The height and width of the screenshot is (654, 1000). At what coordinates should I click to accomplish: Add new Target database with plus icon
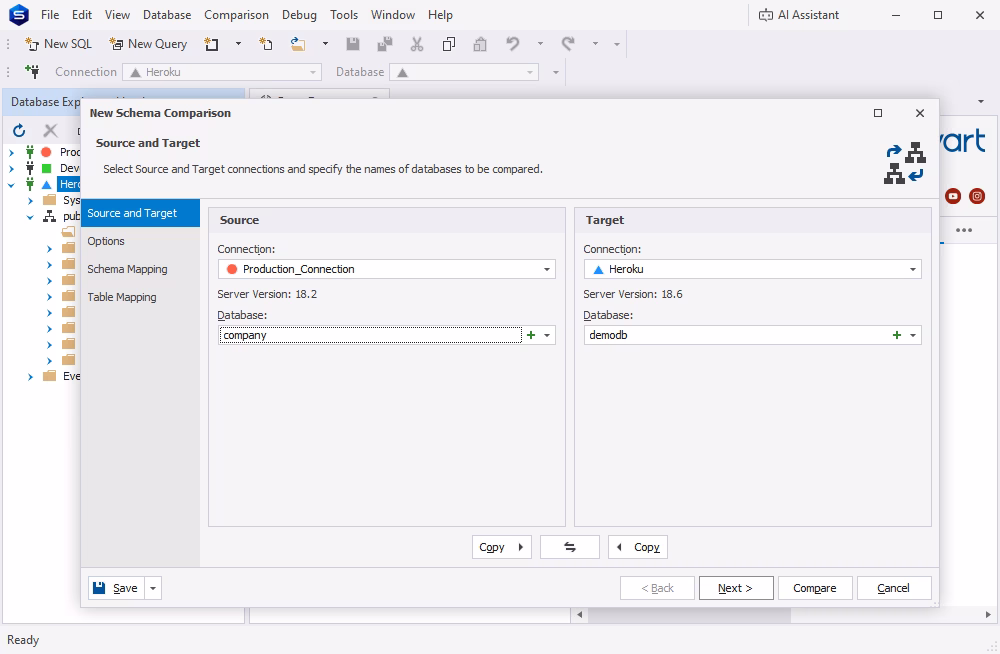(897, 335)
